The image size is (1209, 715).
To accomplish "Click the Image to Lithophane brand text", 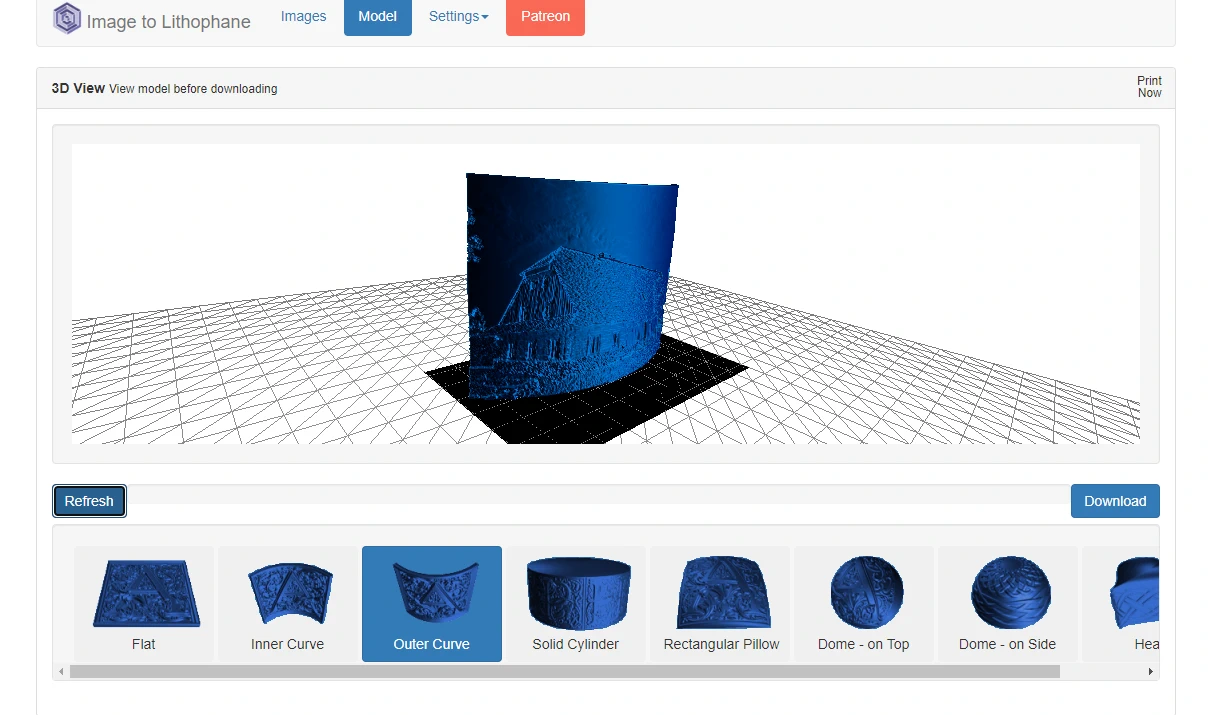I will coord(168,21).
